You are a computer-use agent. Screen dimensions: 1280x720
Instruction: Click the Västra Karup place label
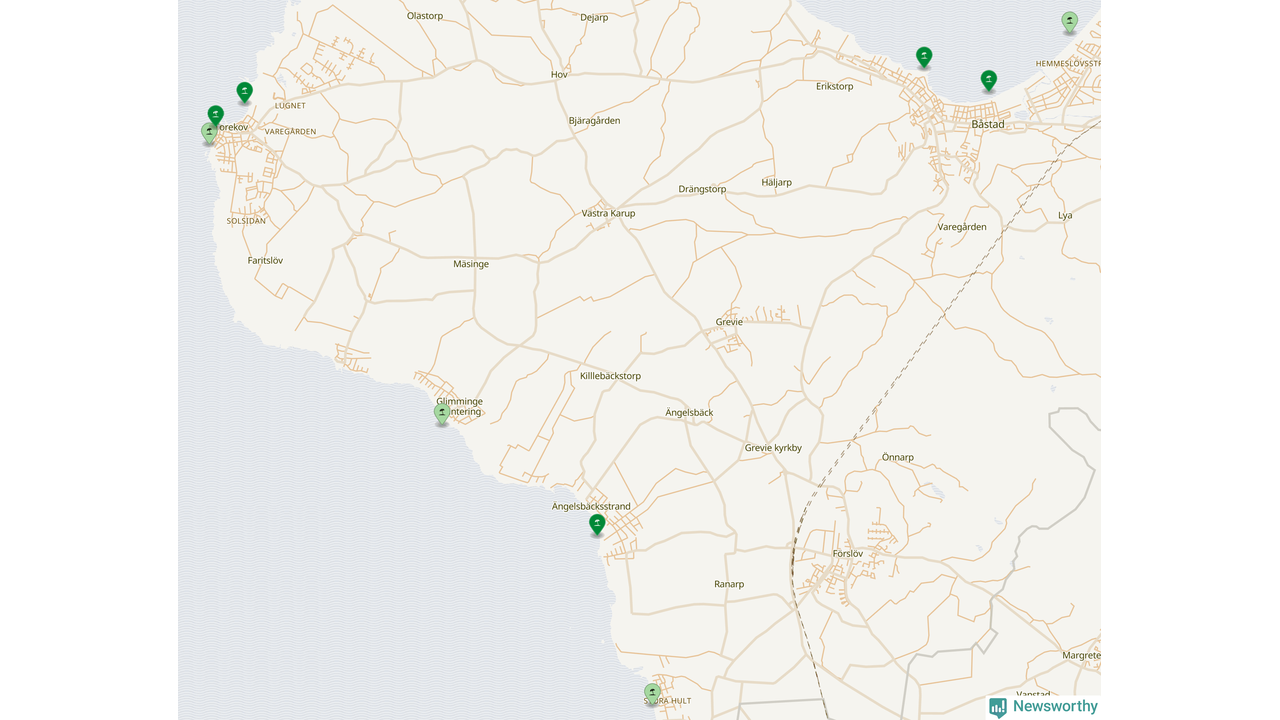pyautogui.click(x=608, y=213)
